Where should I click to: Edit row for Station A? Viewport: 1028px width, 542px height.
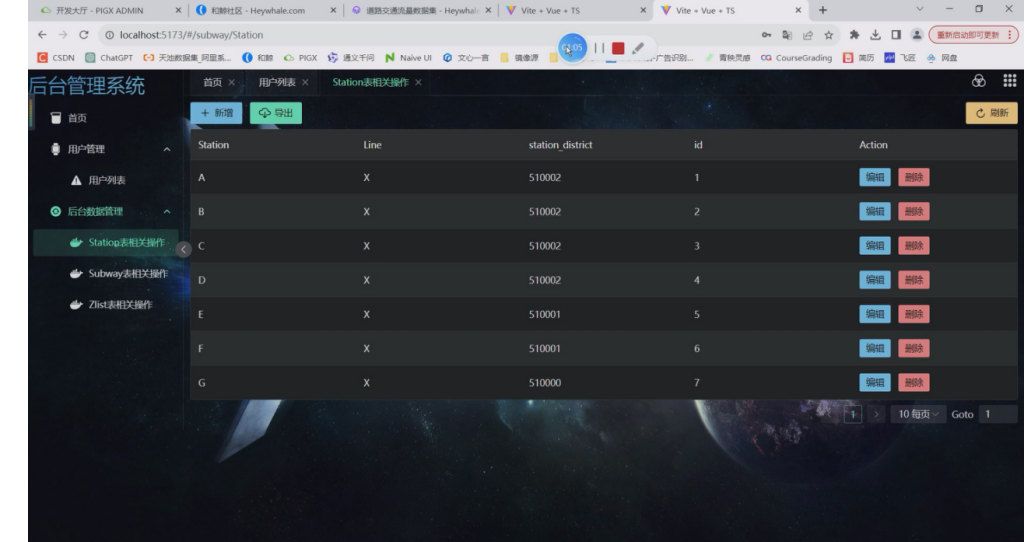coord(875,177)
